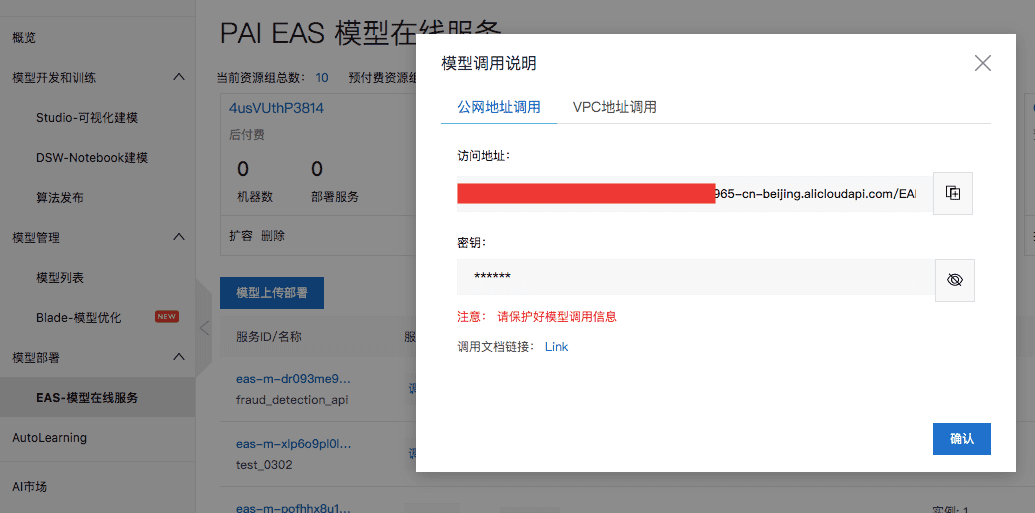Screen dimensions: 1035x513
Task: Open resource group 4usVUthP3814 link
Action: (276, 108)
